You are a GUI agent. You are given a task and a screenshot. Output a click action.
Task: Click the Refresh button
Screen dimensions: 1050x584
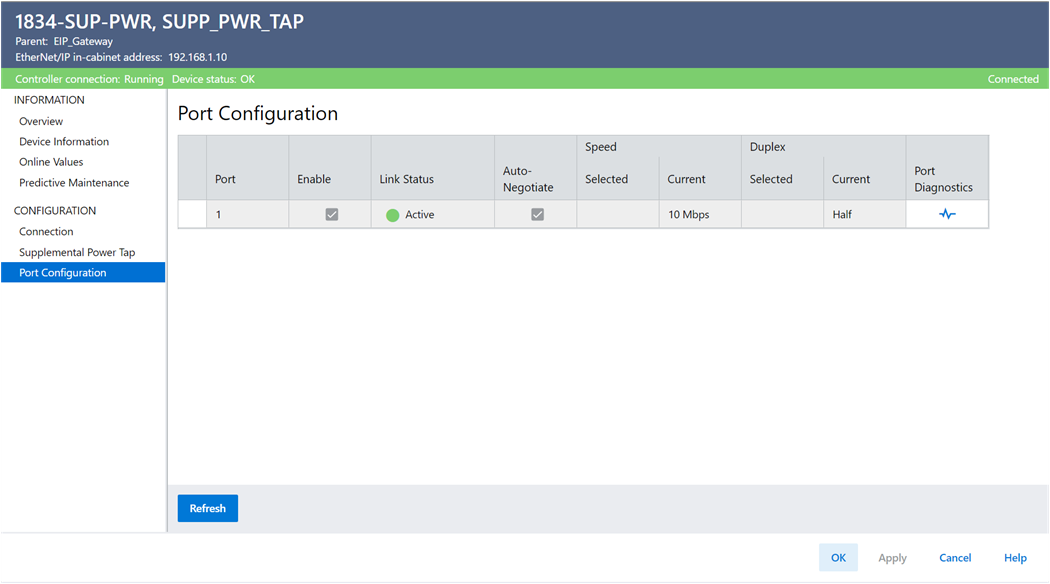pos(208,508)
